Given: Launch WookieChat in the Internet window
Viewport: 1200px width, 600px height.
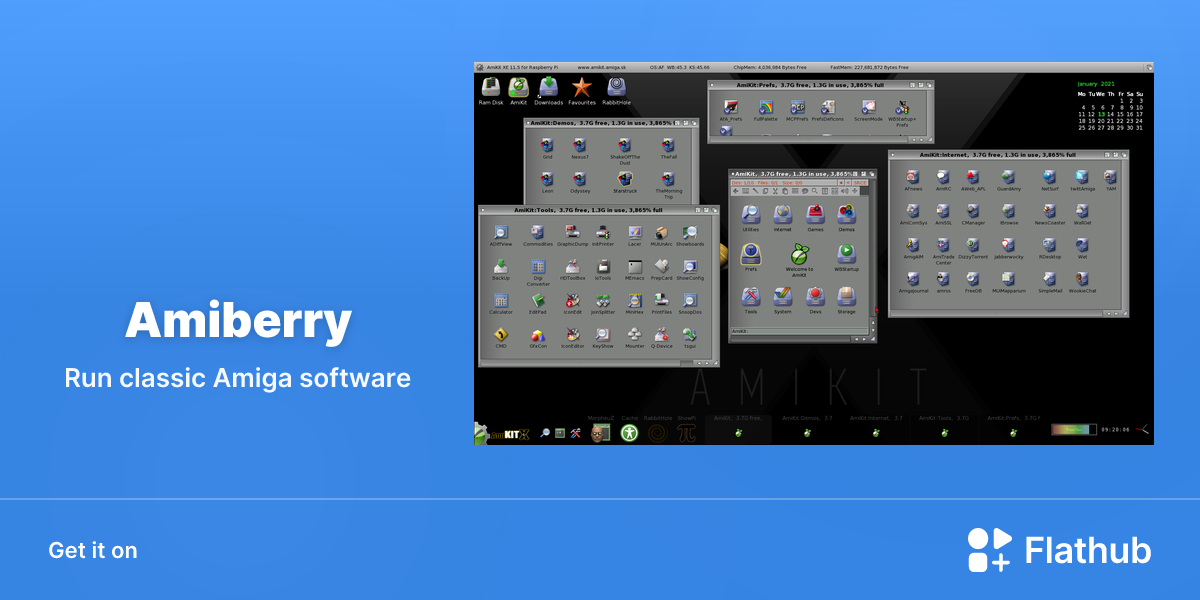Looking at the screenshot, I should [x=1082, y=281].
